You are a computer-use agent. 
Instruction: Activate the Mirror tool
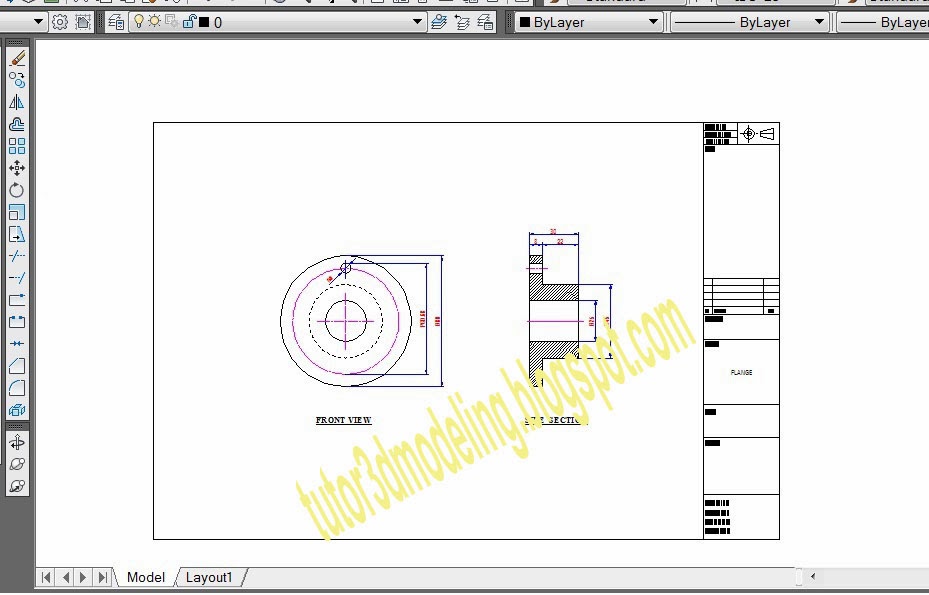point(17,102)
